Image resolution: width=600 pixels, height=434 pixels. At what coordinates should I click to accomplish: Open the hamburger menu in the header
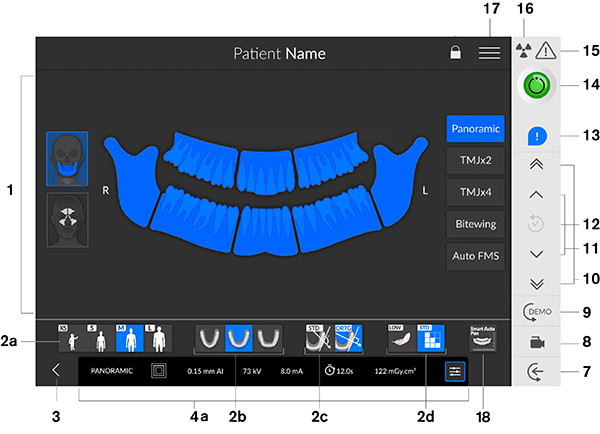click(489, 53)
